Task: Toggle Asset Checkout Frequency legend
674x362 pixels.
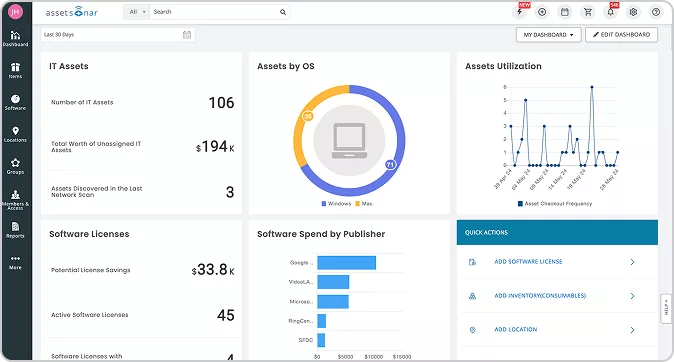Action: (555, 204)
